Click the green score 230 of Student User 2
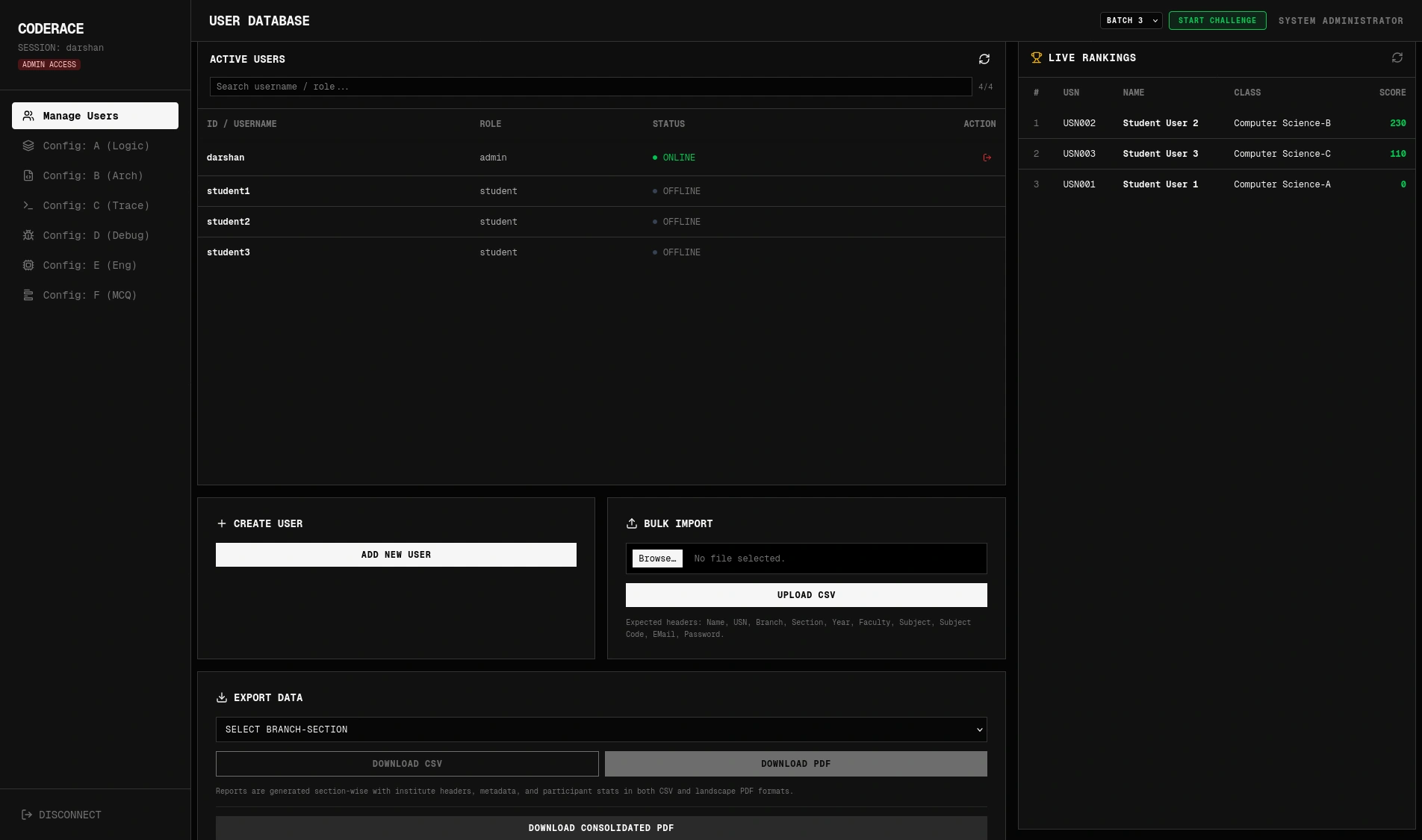 coord(1397,123)
